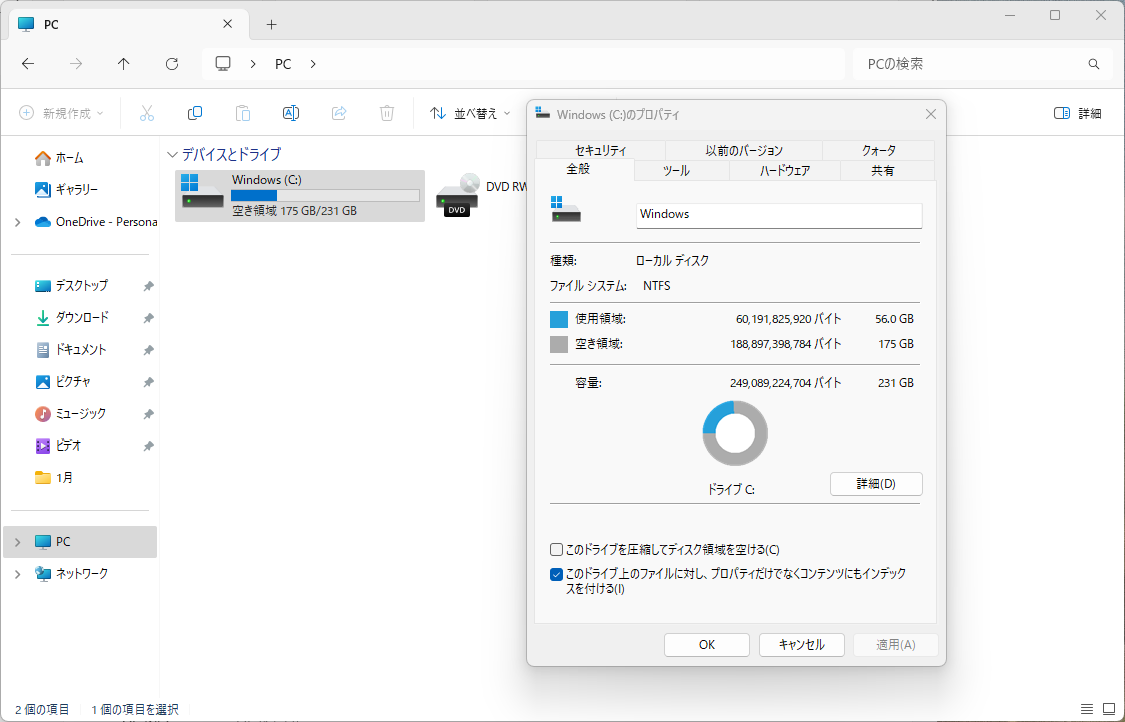1125x722 pixels.
Task: Select the DVD RW drive icon
Action: pyautogui.click(x=457, y=194)
